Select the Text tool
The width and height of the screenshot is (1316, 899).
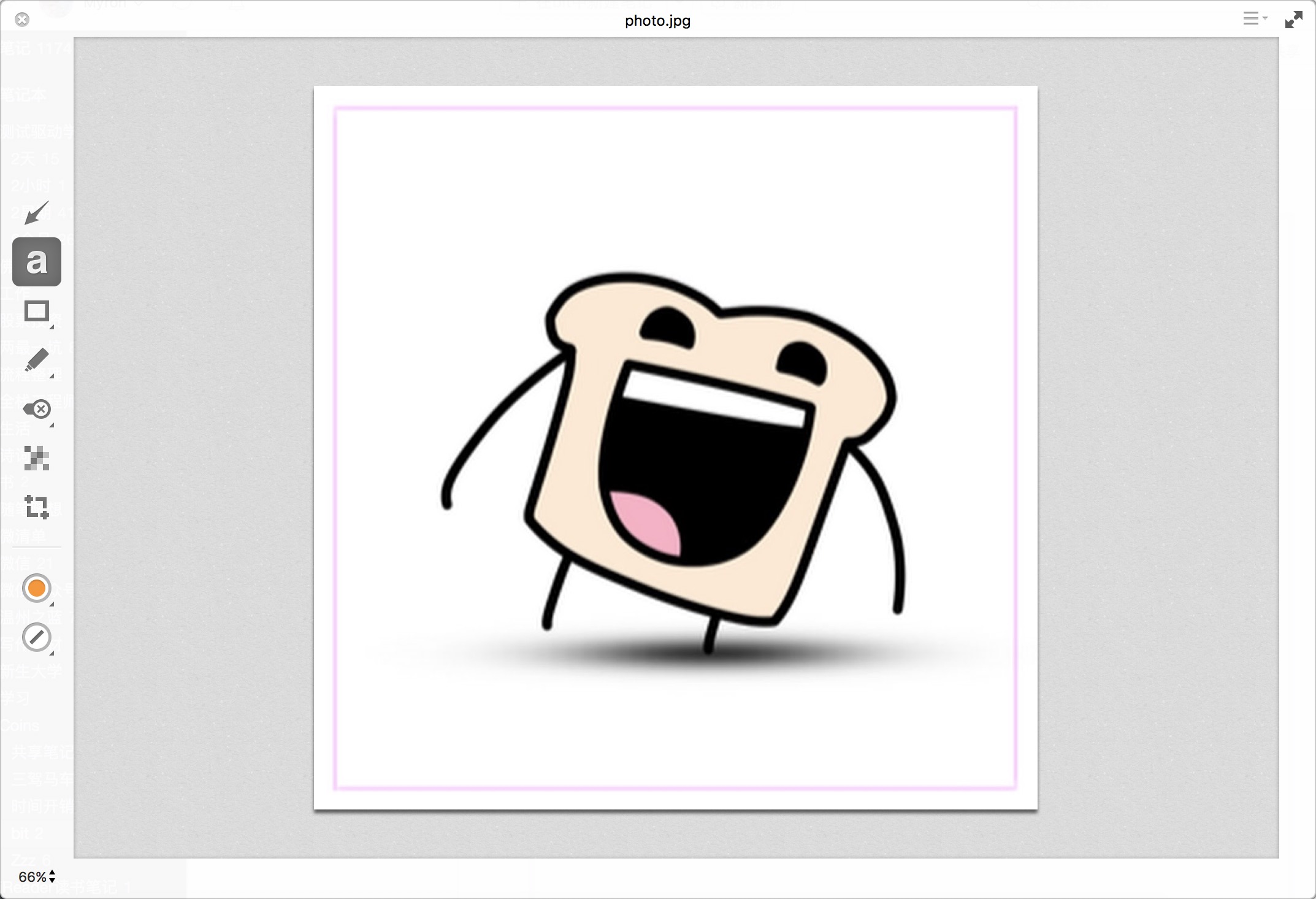tap(37, 262)
